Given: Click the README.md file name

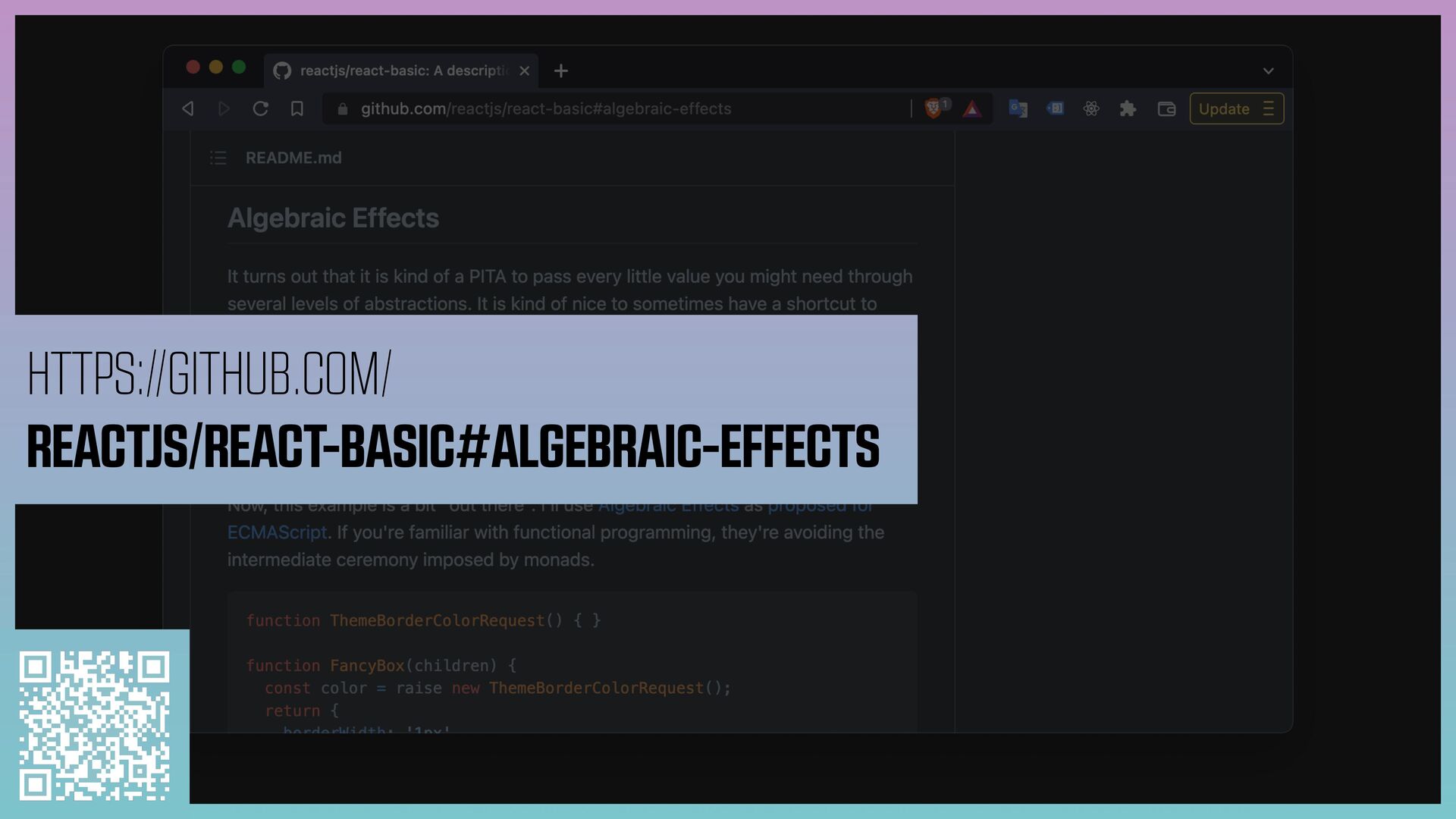Looking at the screenshot, I should click(x=293, y=158).
